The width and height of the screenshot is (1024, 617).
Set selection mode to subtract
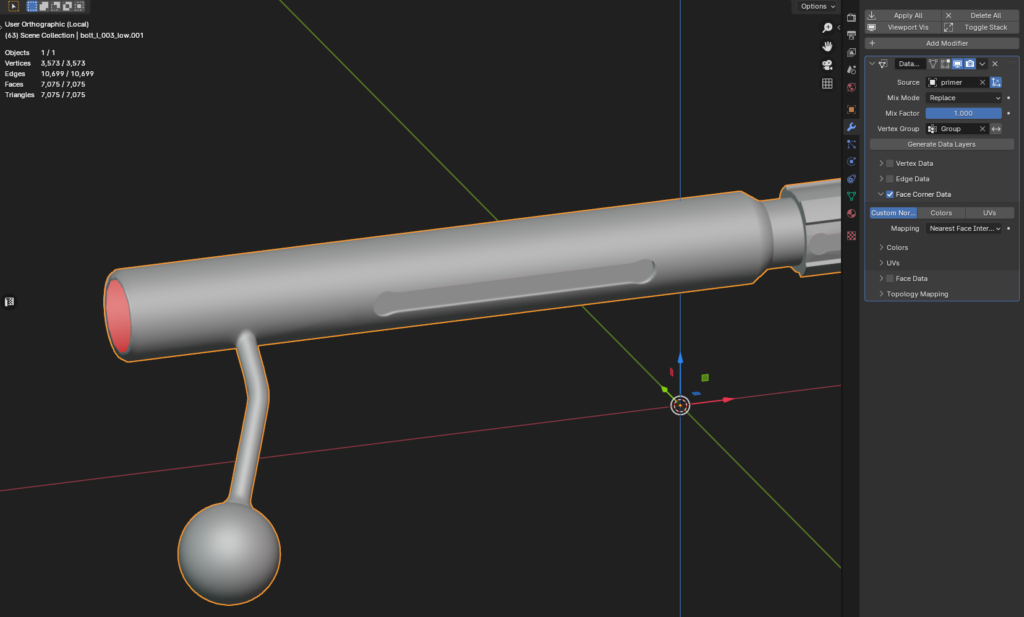56,6
